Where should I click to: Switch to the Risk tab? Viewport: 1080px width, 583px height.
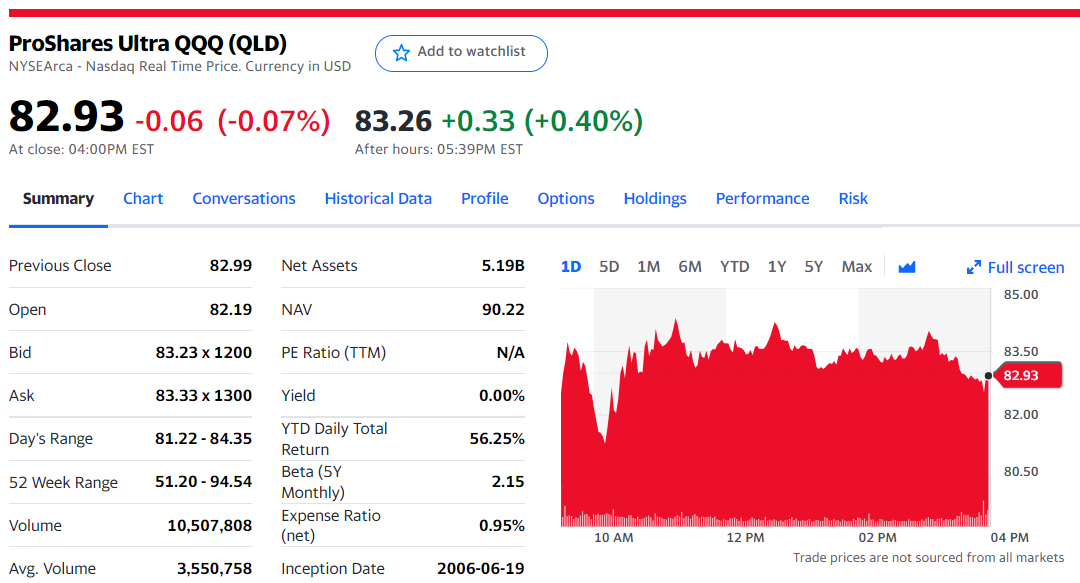(x=853, y=198)
